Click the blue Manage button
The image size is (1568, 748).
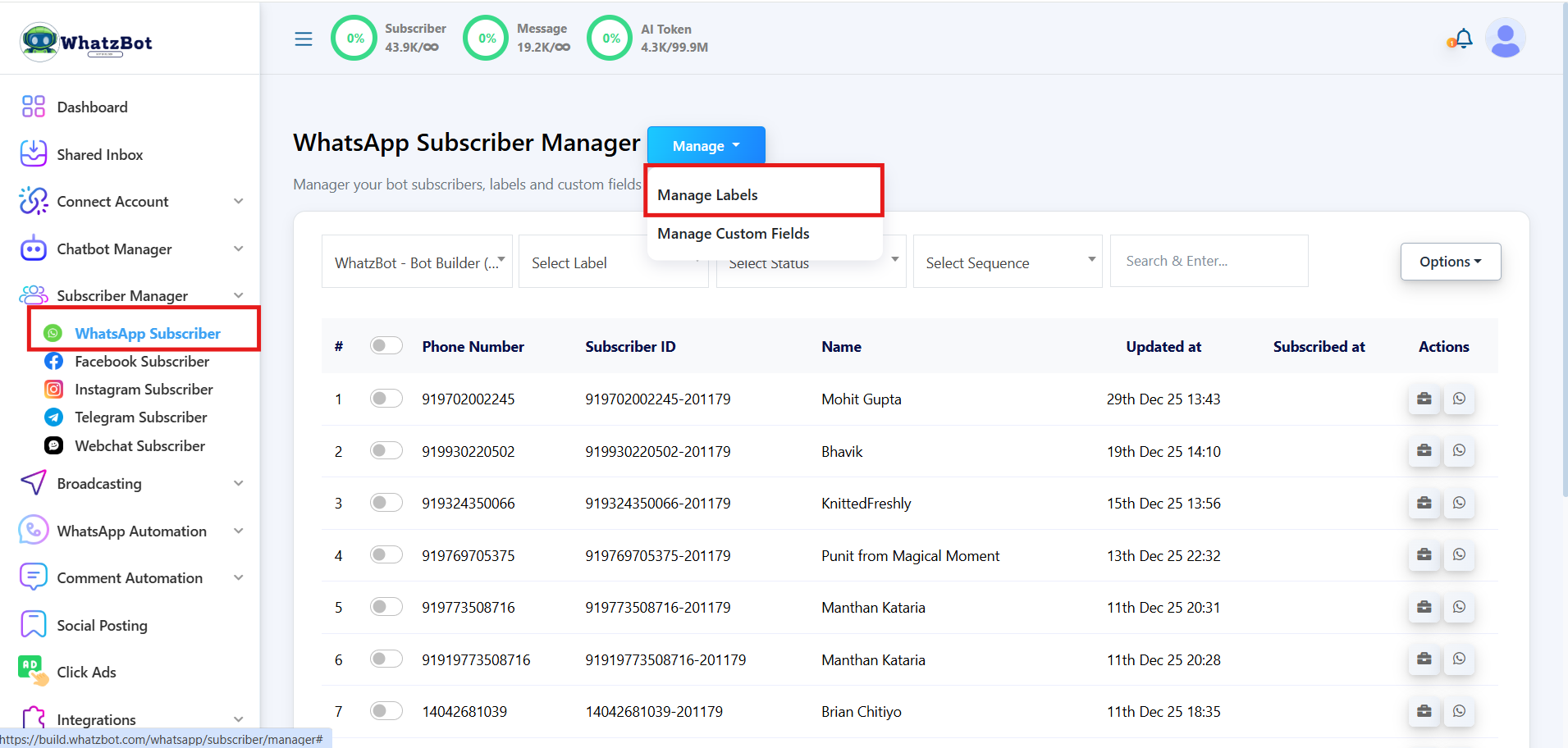[x=705, y=145]
